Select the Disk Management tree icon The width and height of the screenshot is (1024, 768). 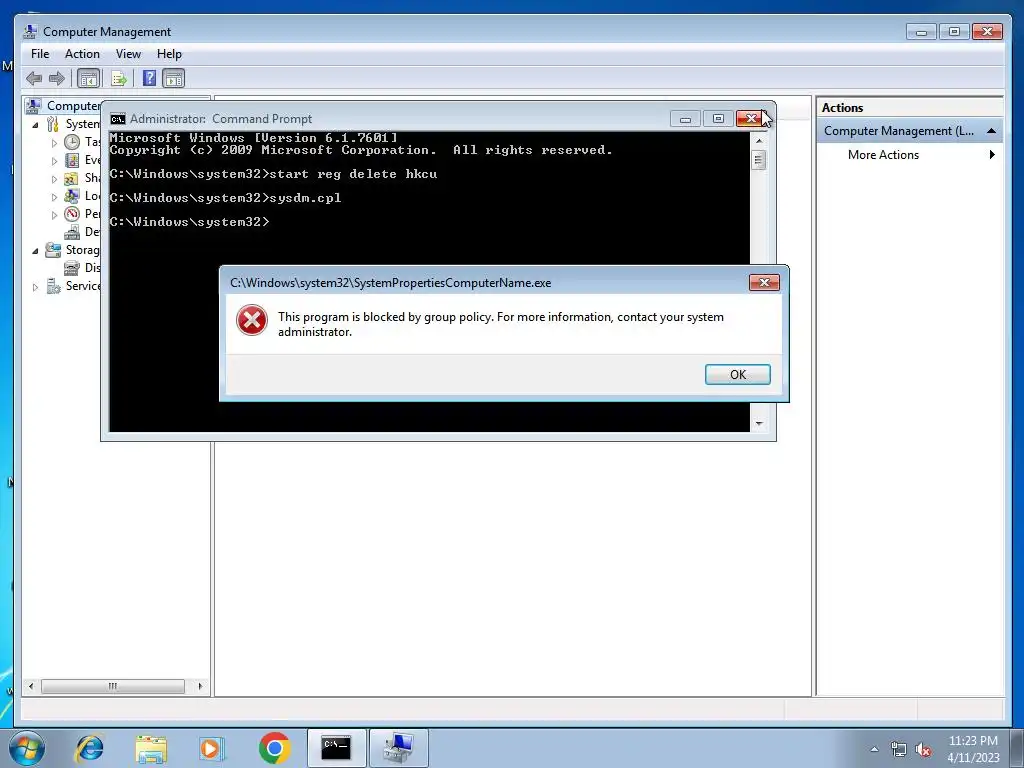pos(72,268)
